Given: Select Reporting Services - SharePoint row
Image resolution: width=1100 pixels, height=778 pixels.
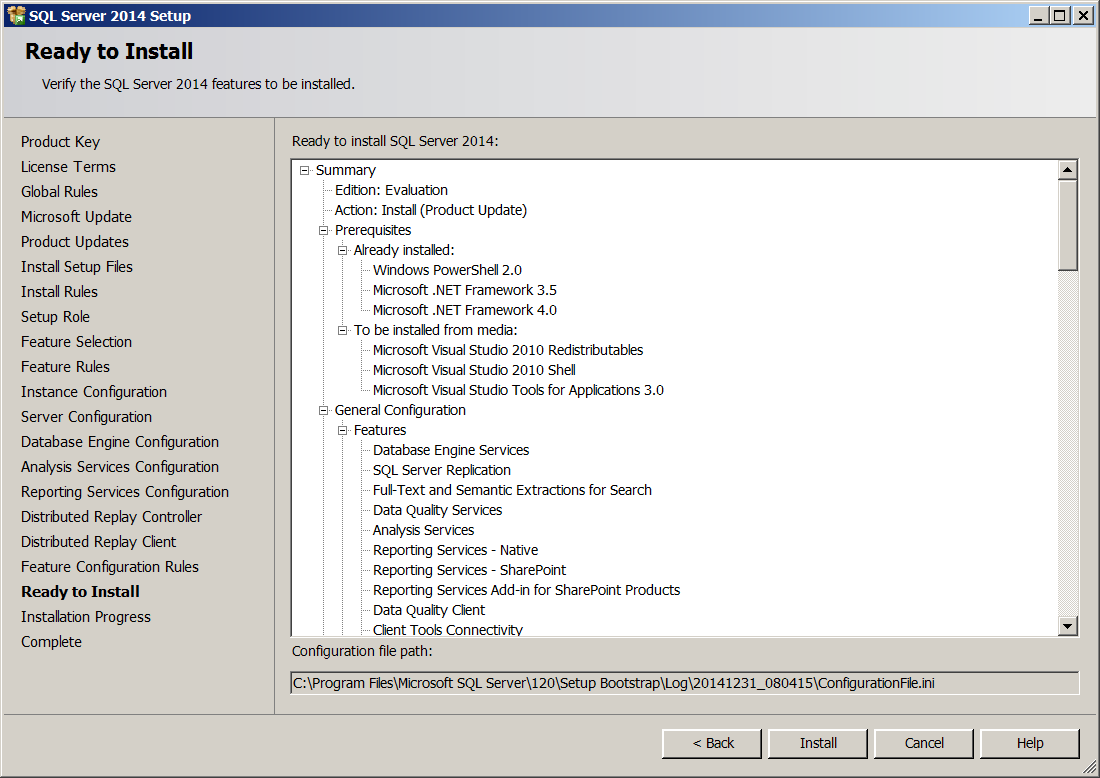Looking at the screenshot, I should pyautogui.click(x=469, y=570).
